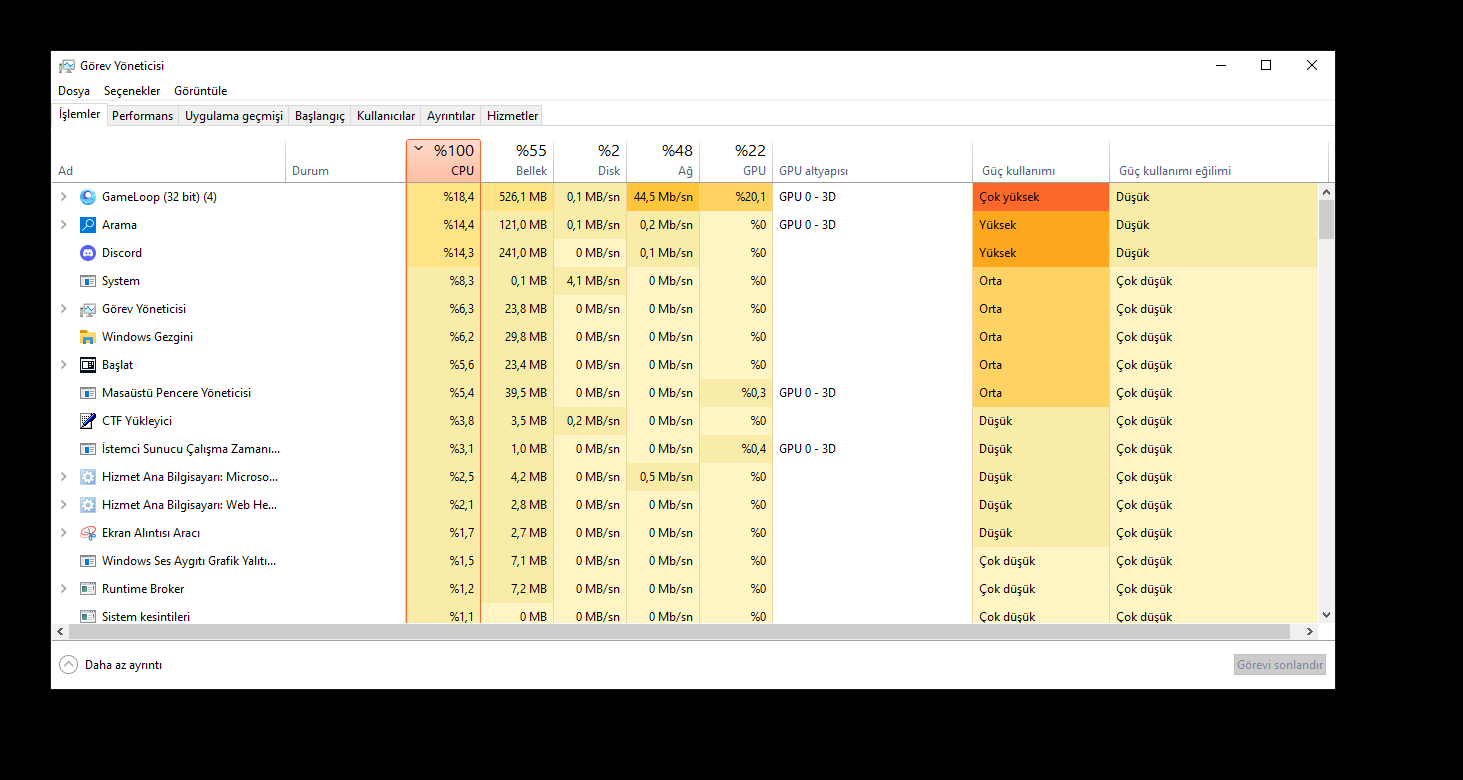
Task: Click the 241,0 MB Discord memory value
Action: point(517,253)
